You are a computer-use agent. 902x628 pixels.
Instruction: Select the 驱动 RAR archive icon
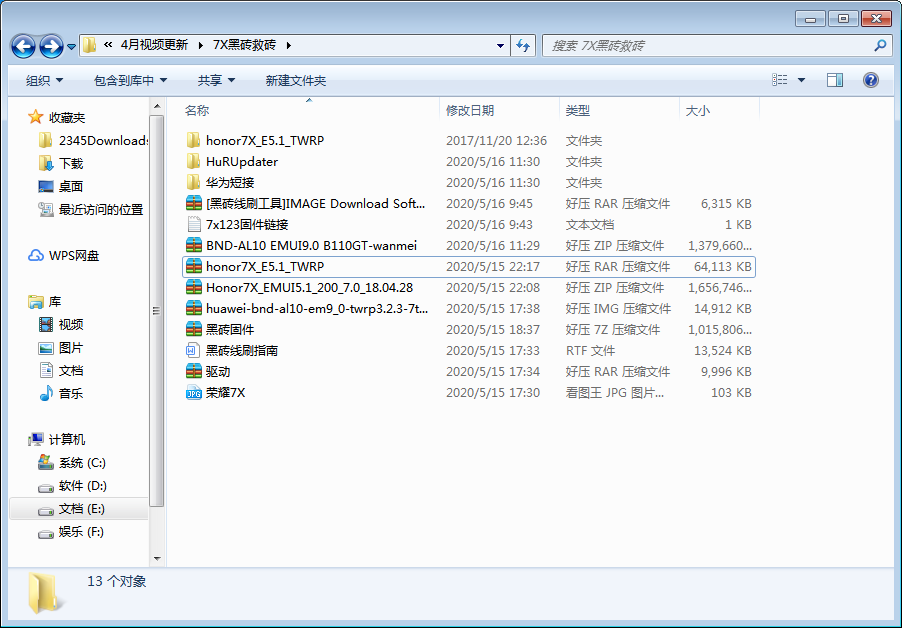point(194,372)
